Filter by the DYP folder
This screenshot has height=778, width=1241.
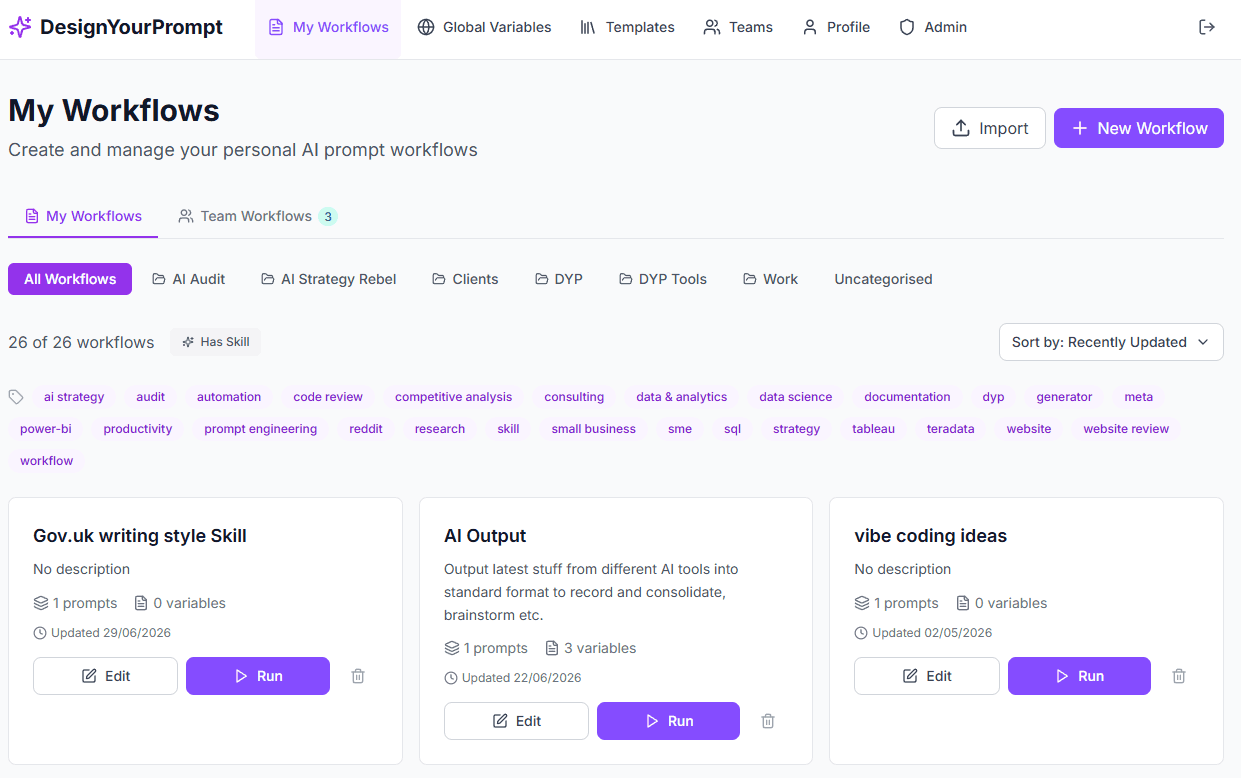(559, 279)
